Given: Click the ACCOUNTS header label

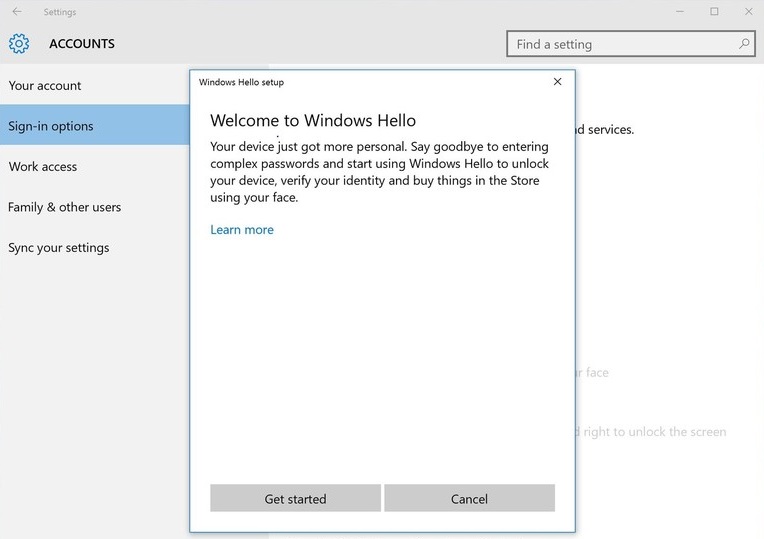Looking at the screenshot, I should click(x=82, y=44).
